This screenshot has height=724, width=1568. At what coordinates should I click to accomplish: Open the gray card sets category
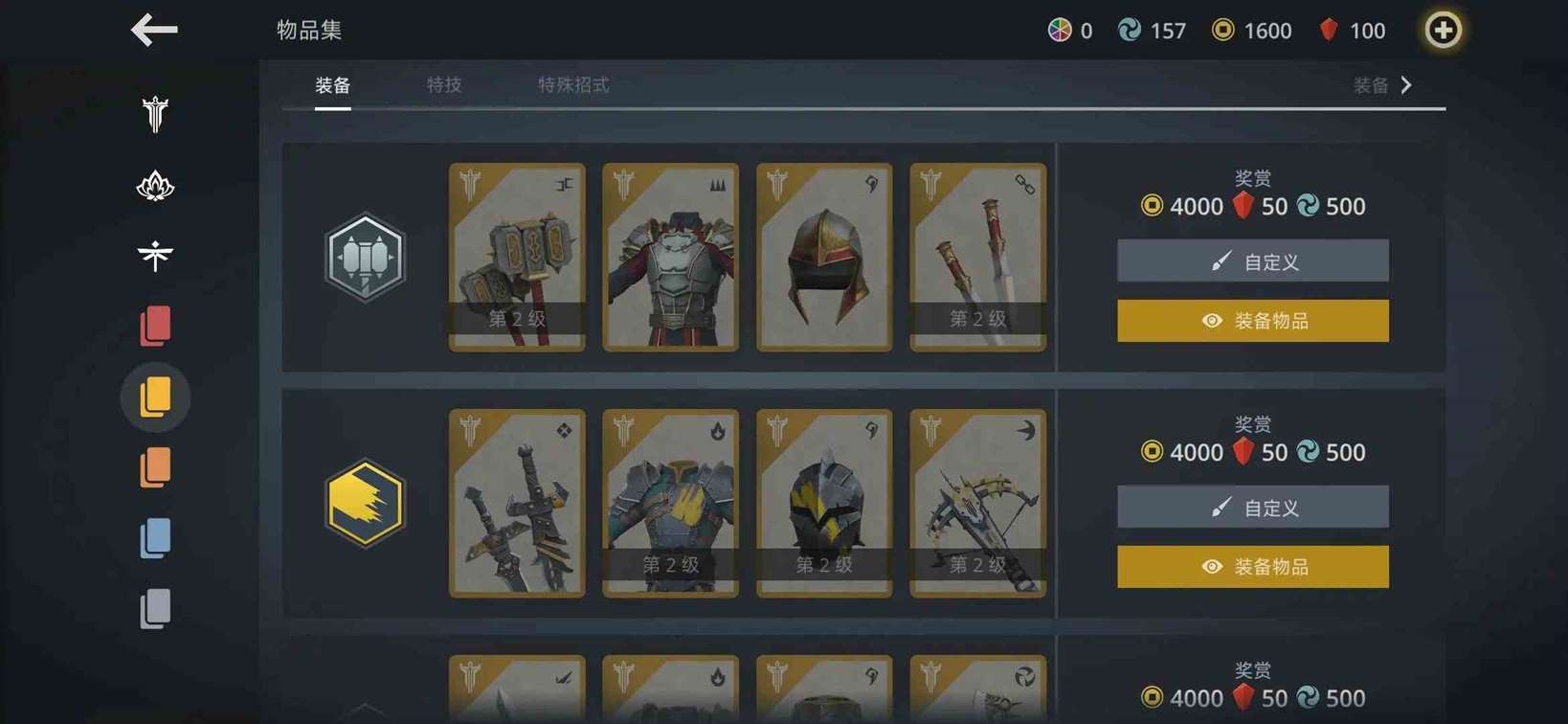pyautogui.click(x=155, y=609)
